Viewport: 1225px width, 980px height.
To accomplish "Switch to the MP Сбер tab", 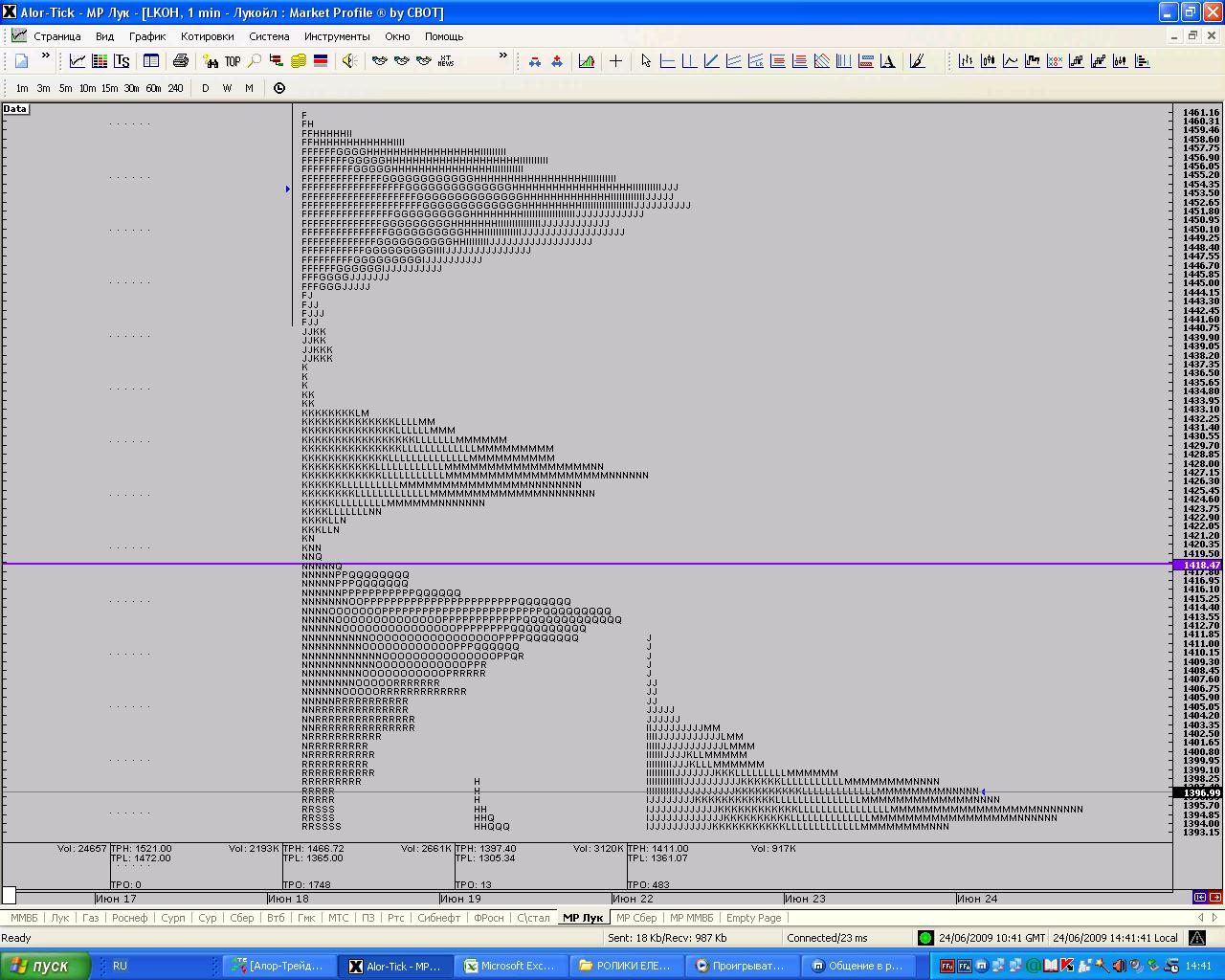I will 636,918.
